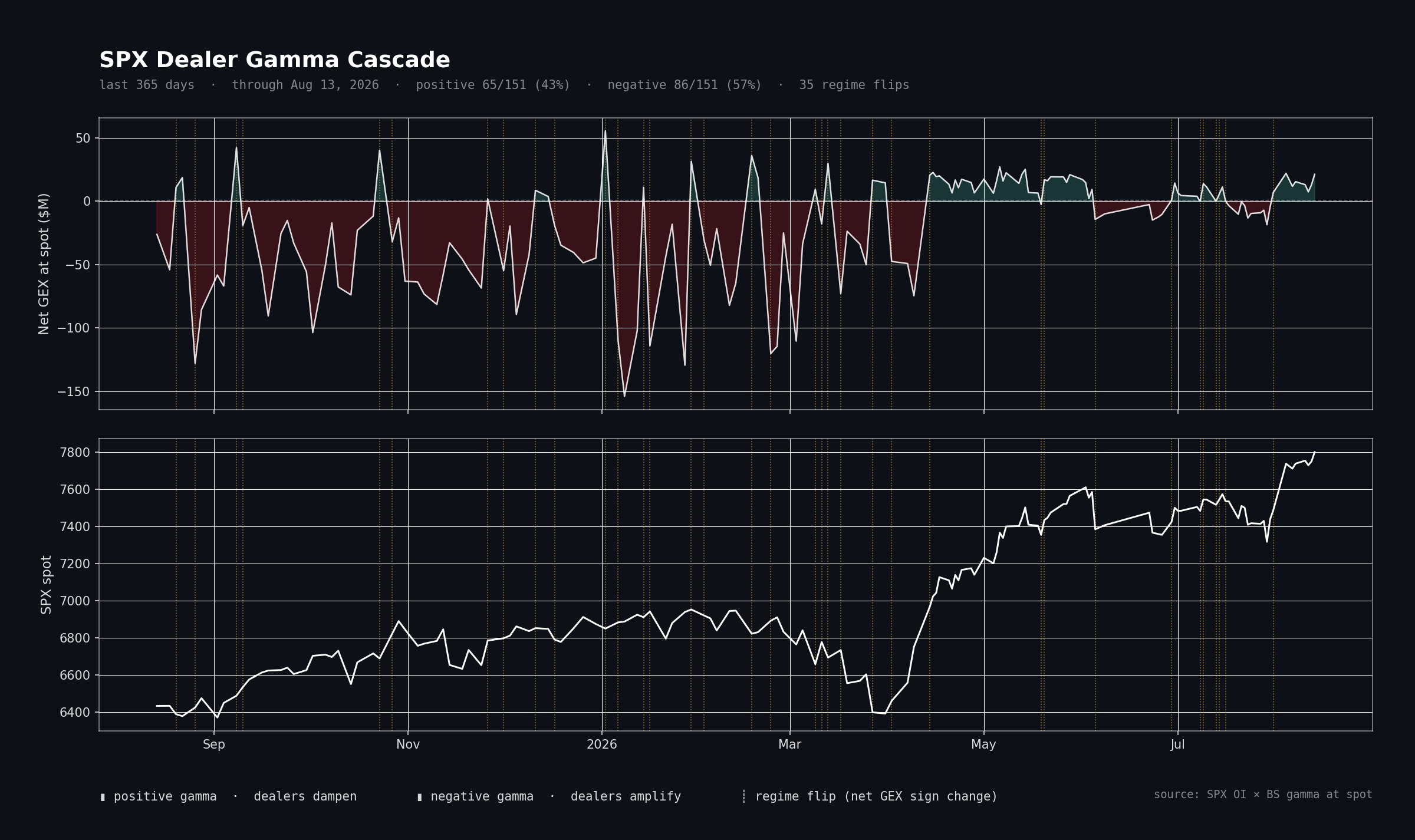The image size is (1415, 840).
Task: Click the deepest GEX trough near −154 in January
Action: [624, 396]
